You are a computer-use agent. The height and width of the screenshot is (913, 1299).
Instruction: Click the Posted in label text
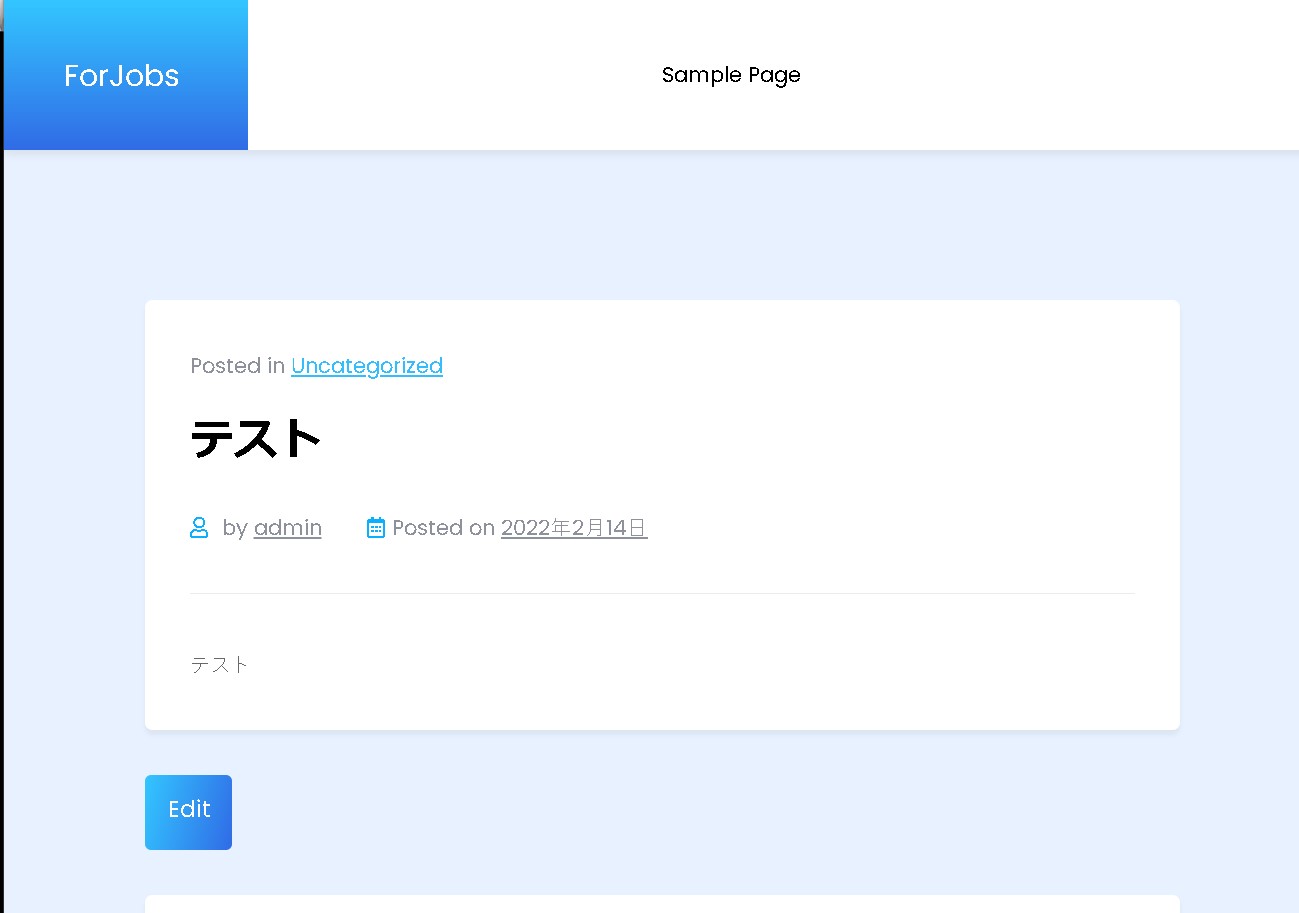[x=234, y=366]
